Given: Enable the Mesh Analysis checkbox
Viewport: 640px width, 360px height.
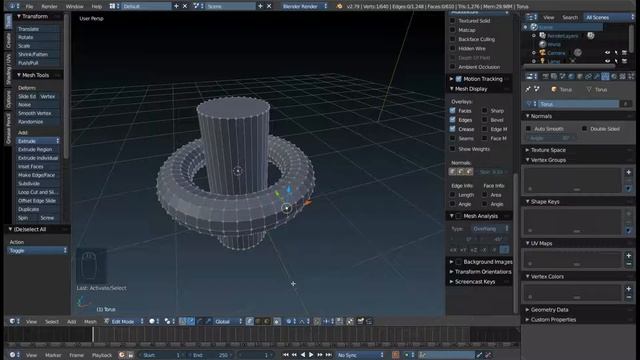Looking at the screenshot, I should pyautogui.click(x=458, y=216).
